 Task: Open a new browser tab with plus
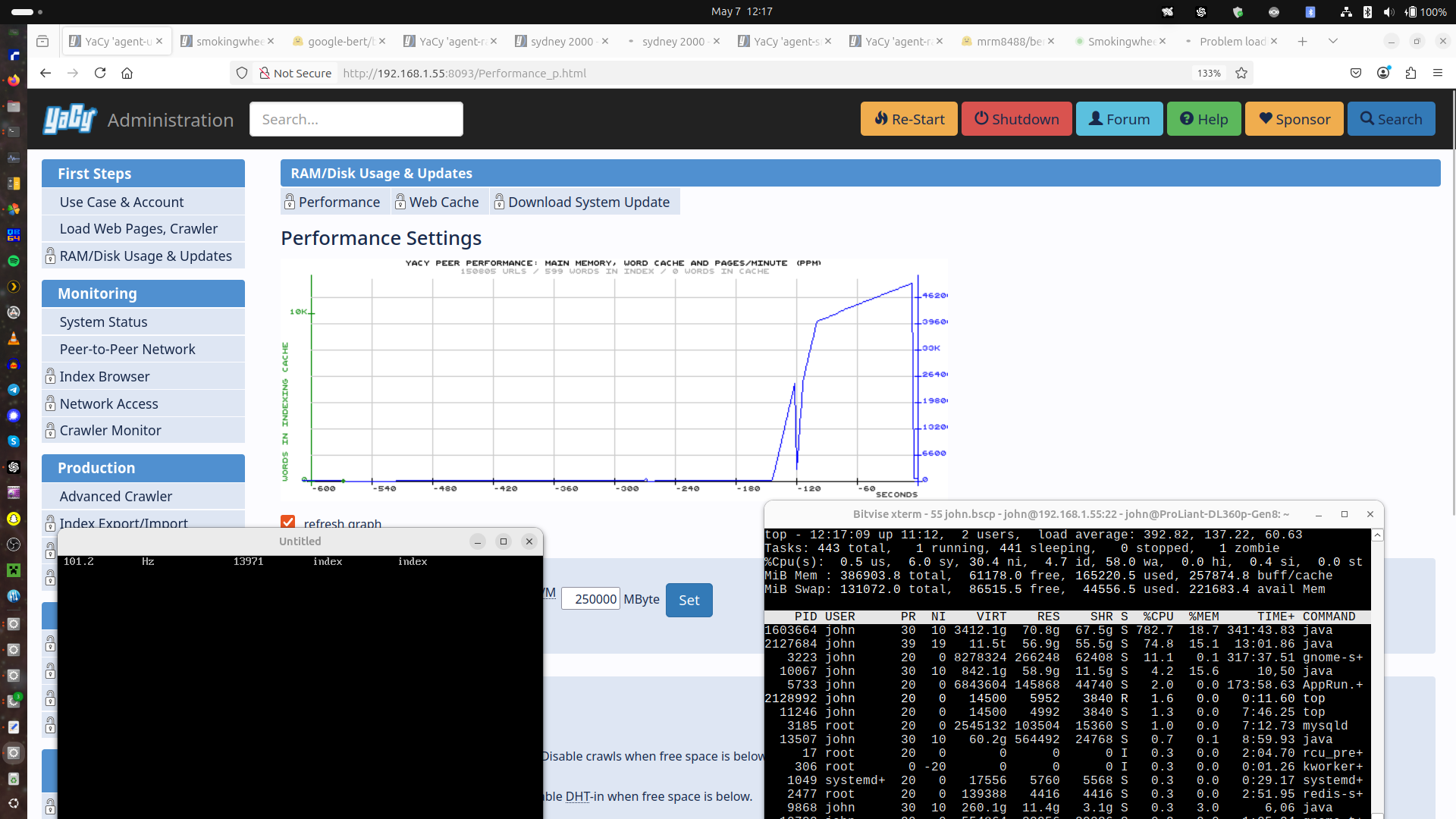[x=1302, y=41]
